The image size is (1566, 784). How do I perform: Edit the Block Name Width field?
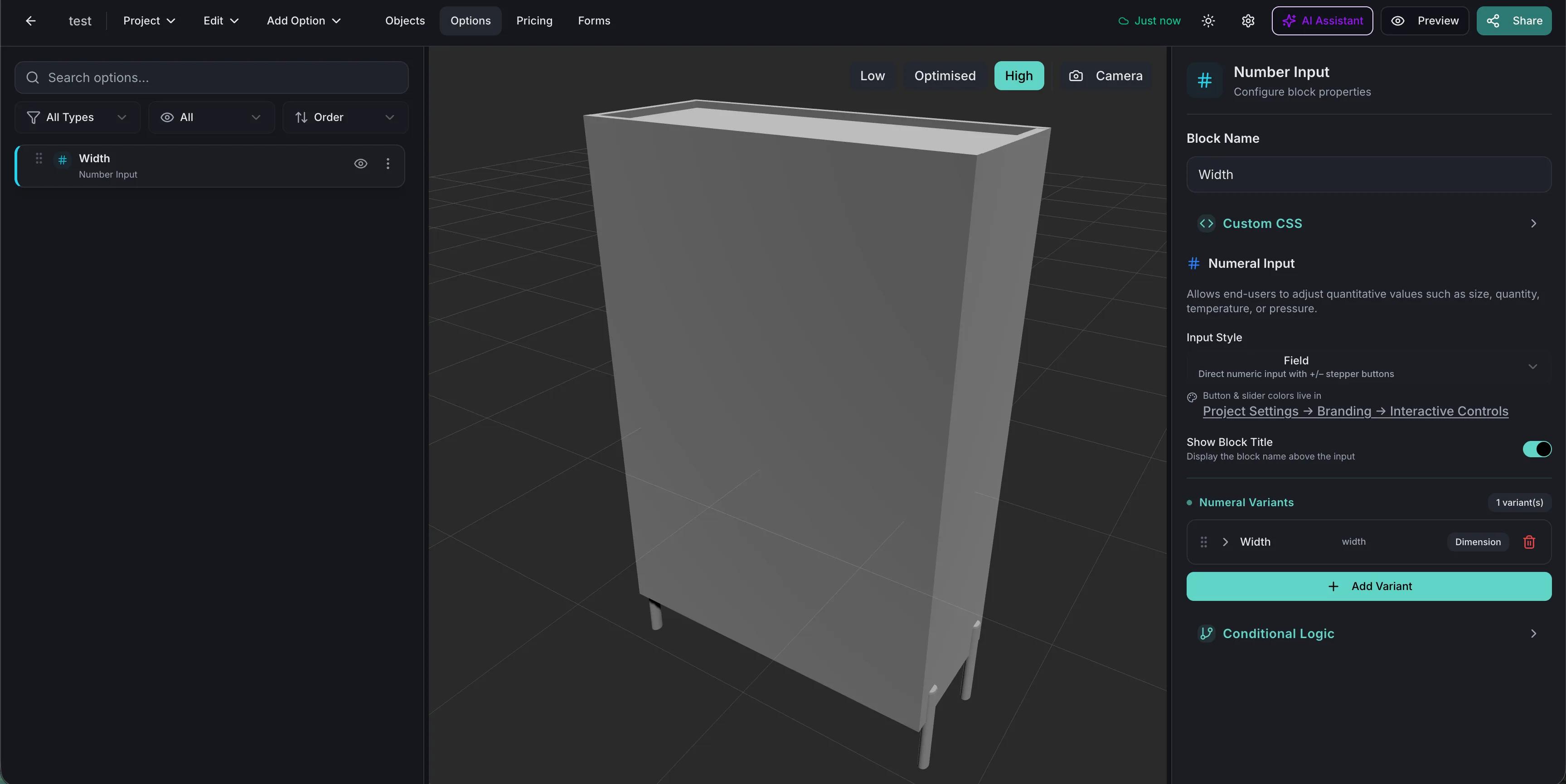[x=1368, y=174]
